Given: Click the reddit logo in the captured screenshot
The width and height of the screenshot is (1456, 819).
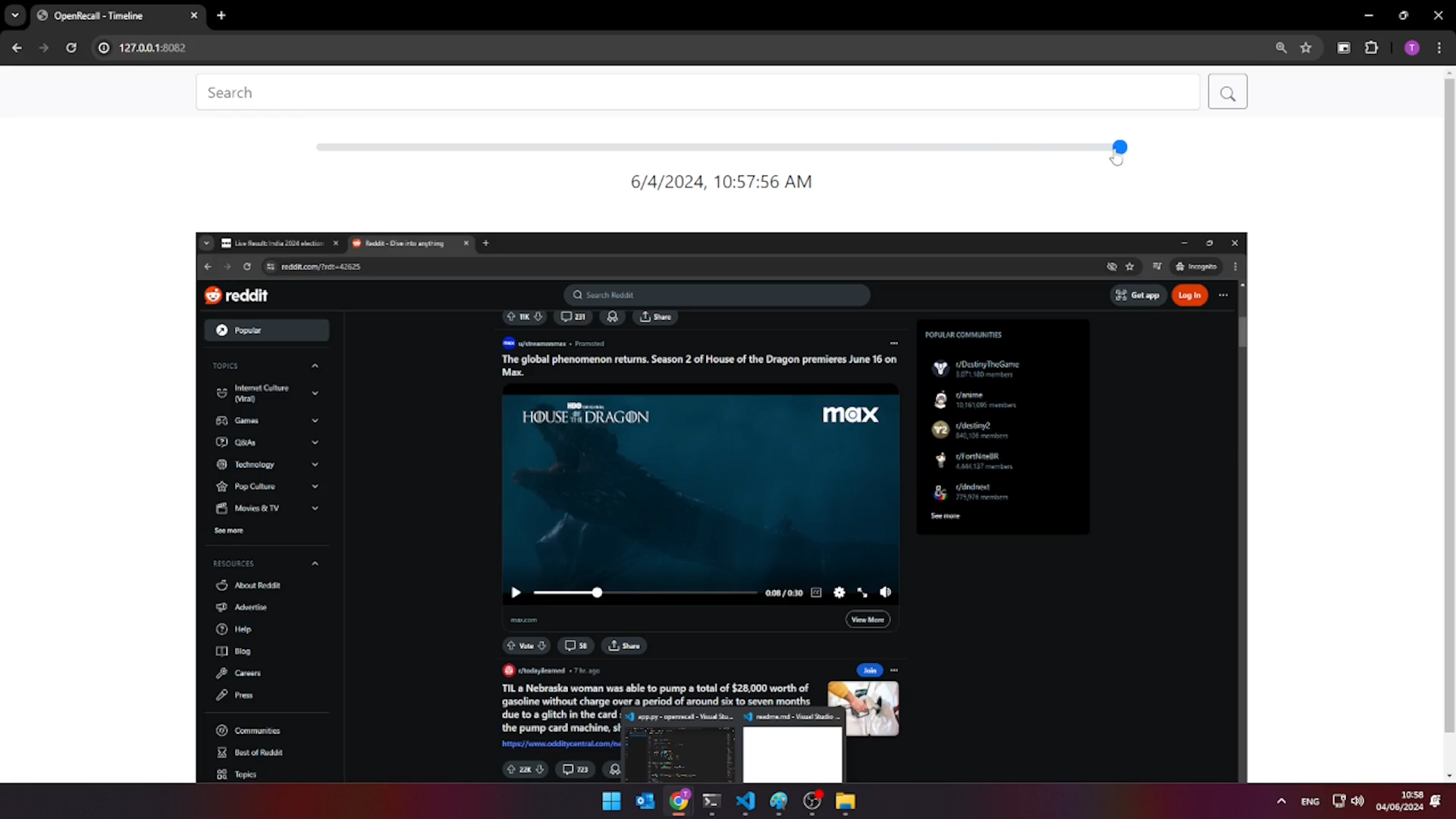Looking at the screenshot, I should coord(236,295).
